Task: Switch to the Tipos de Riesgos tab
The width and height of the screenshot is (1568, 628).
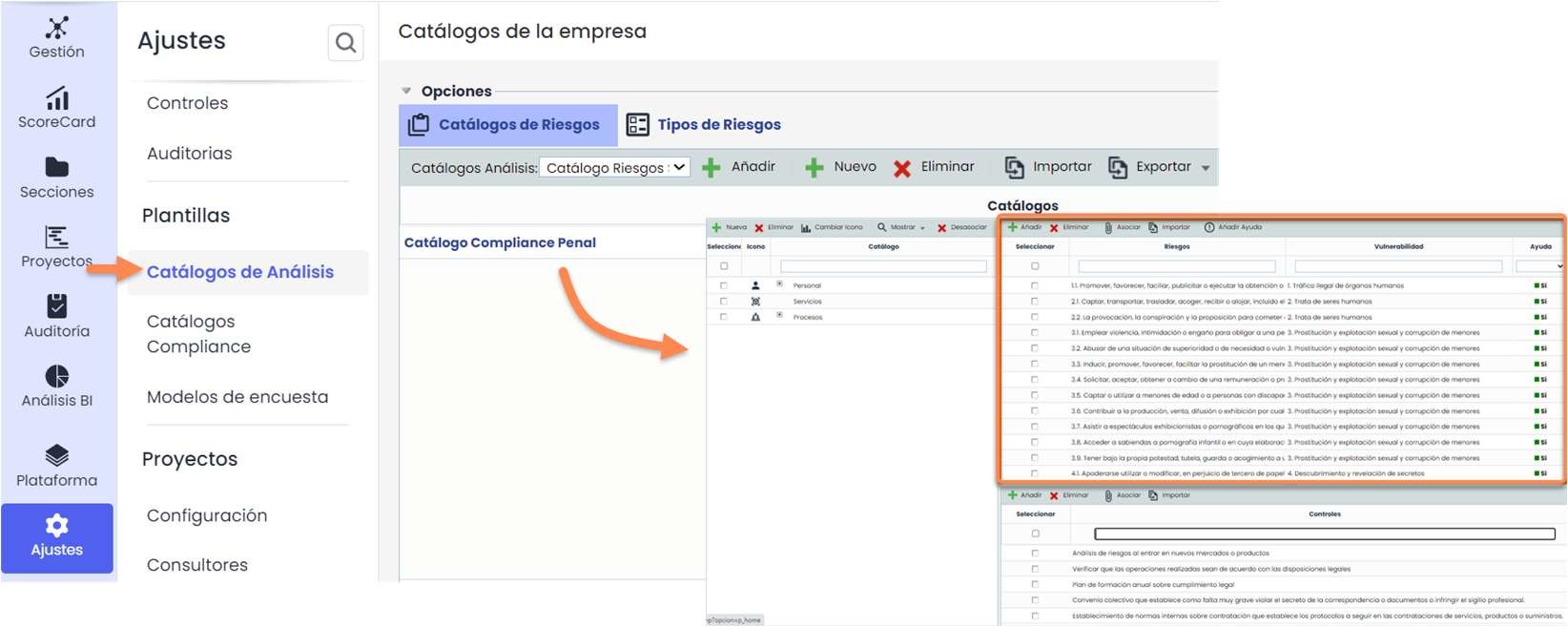Action: (x=704, y=125)
